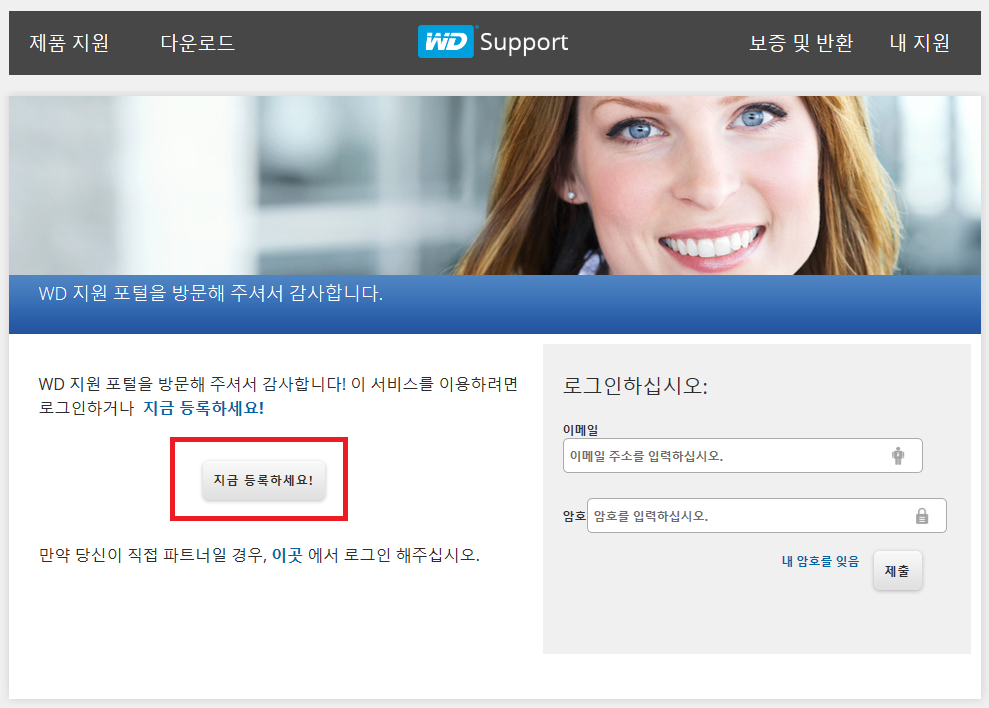Open the 이곳 partner login link

pos(287,555)
